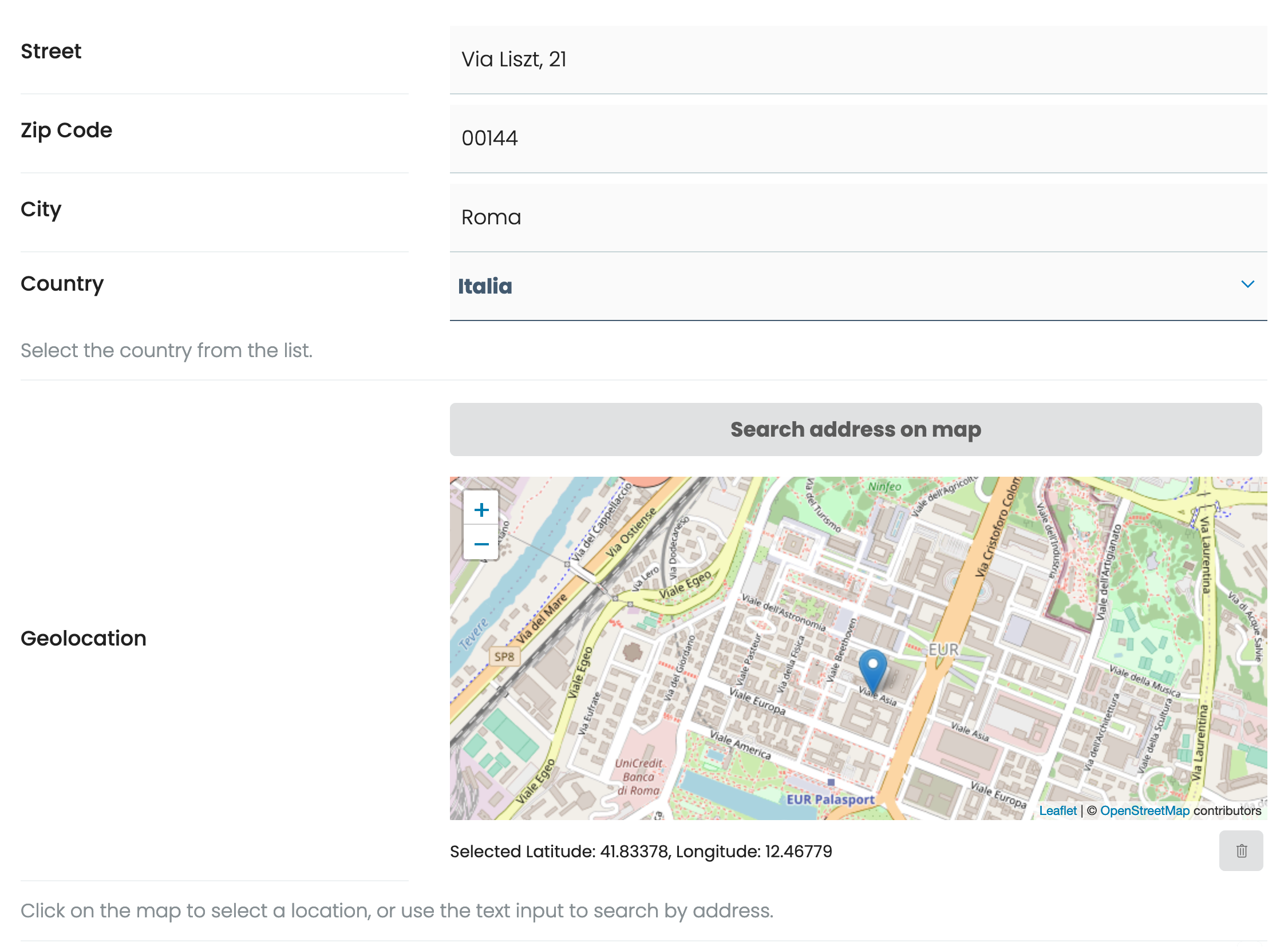Expand the Country dropdown chevron
This screenshot has width=1288, height=950.
coord(1249,285)
